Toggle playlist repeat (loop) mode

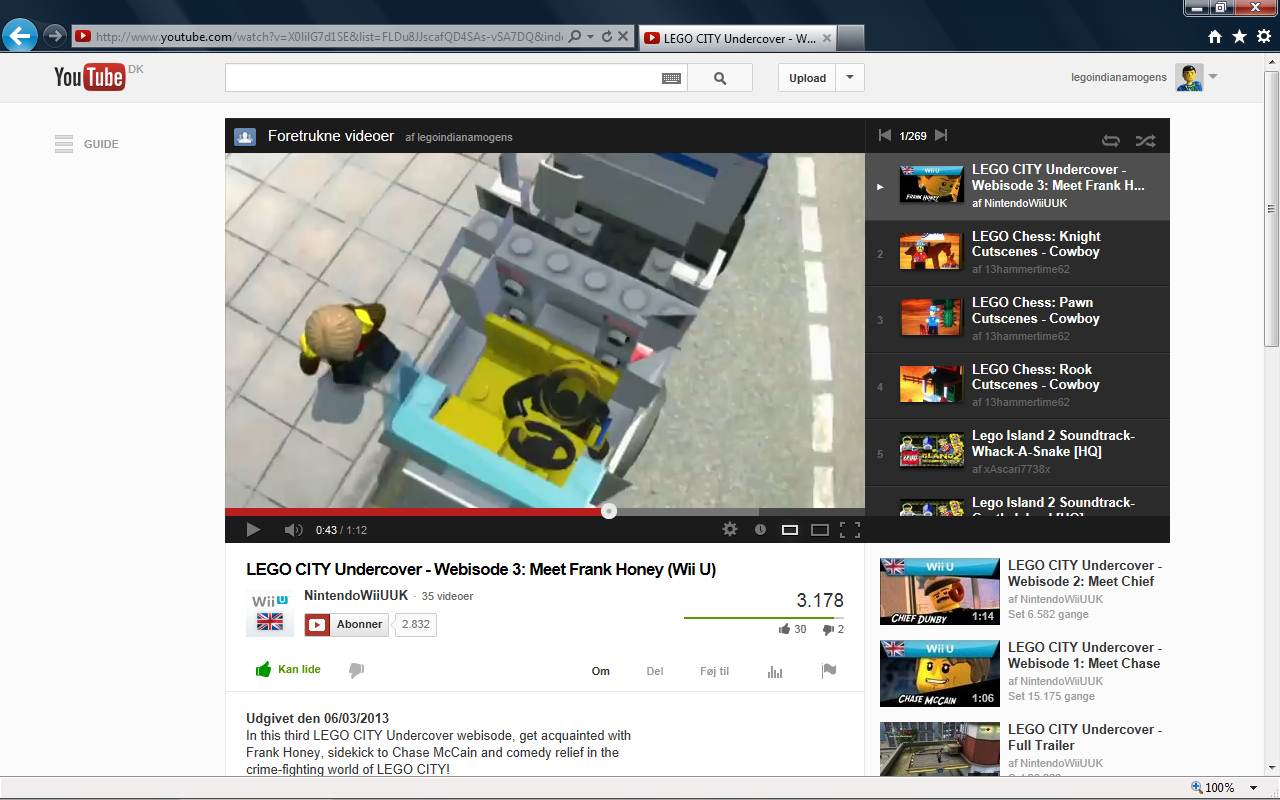[x=1111, y=140]
